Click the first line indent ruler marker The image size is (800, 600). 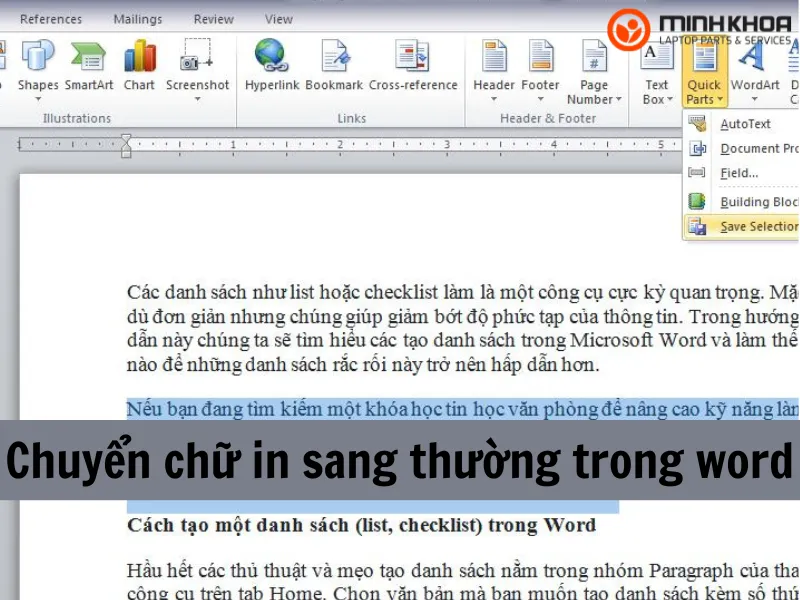pos(126,139)
